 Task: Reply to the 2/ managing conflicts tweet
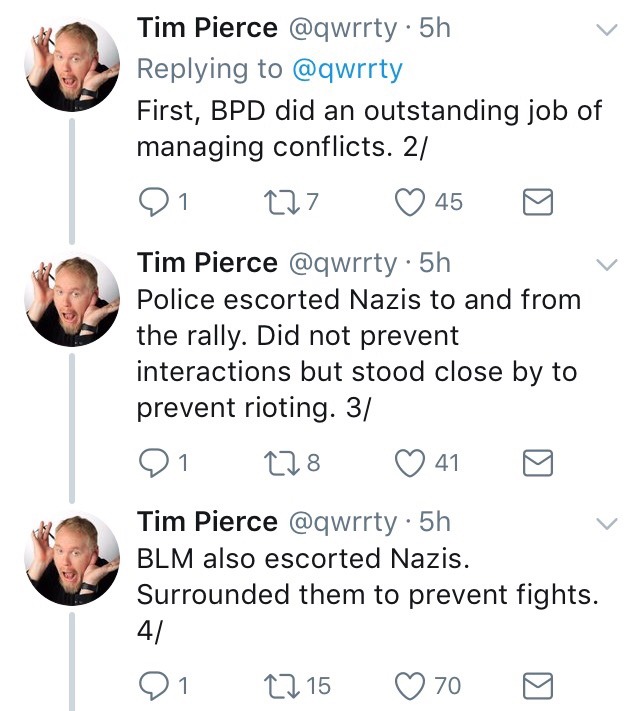(152, 202)
